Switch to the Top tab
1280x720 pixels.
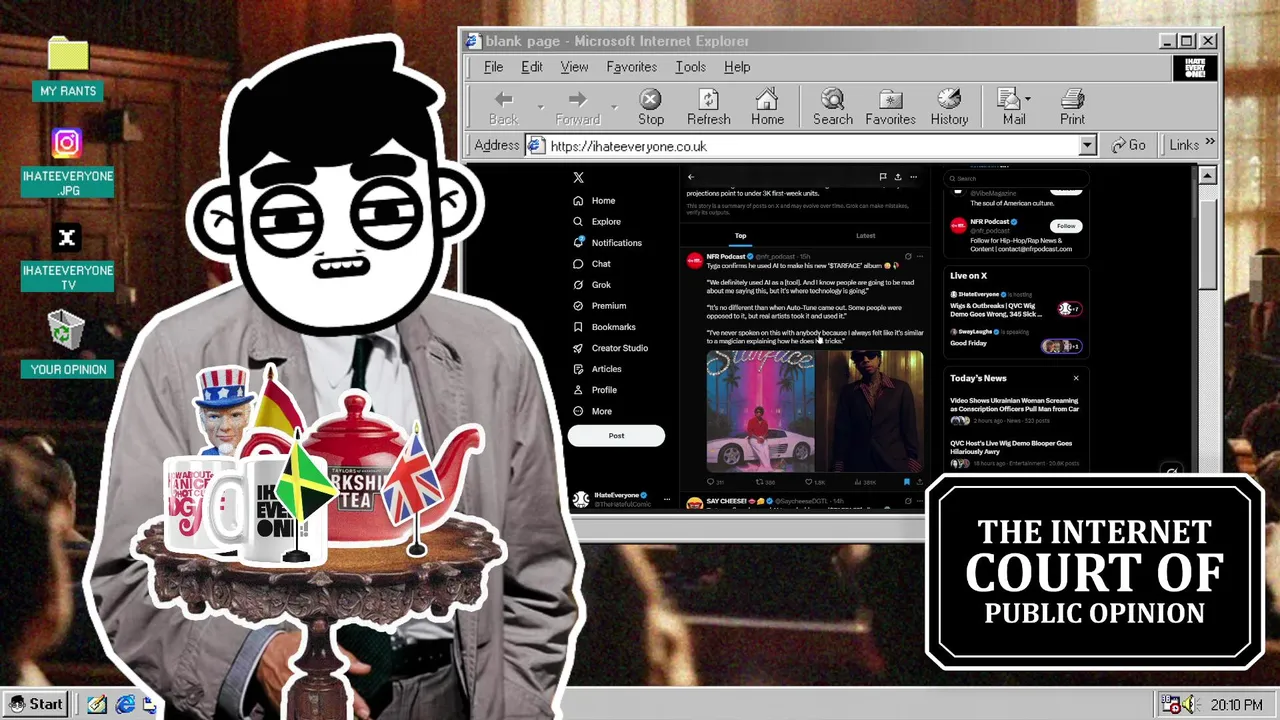click(741, 236)
